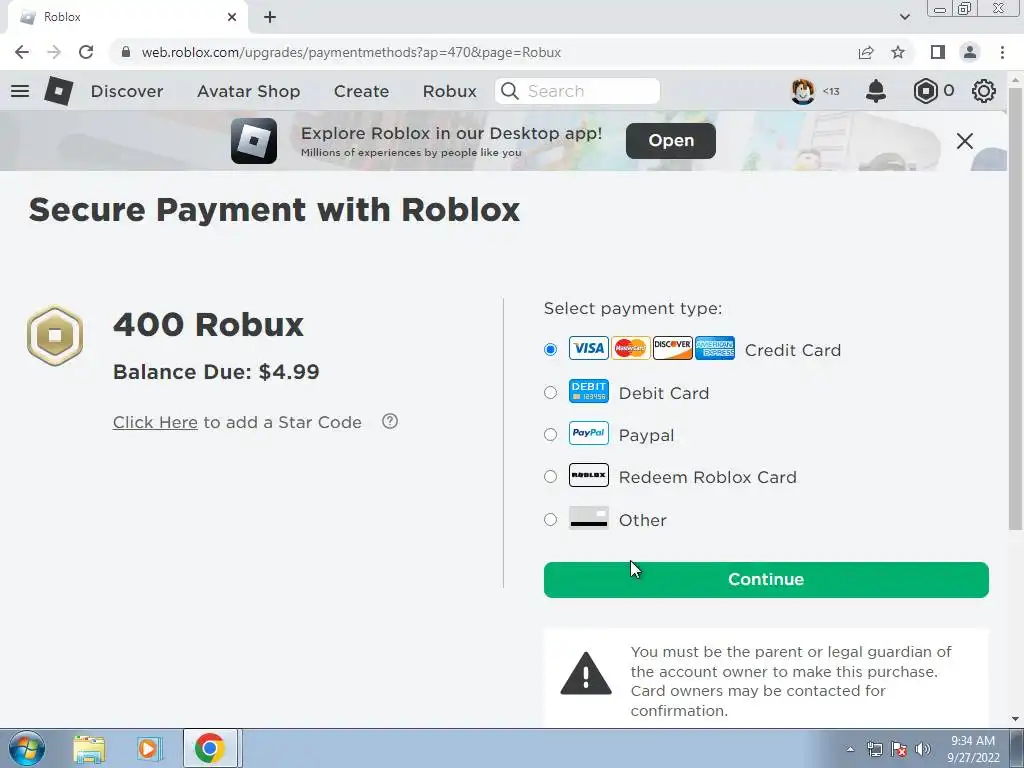The width and height of the screenshot is (1024, 768).
Task: Open the Create menu
Action: point(361,91)
